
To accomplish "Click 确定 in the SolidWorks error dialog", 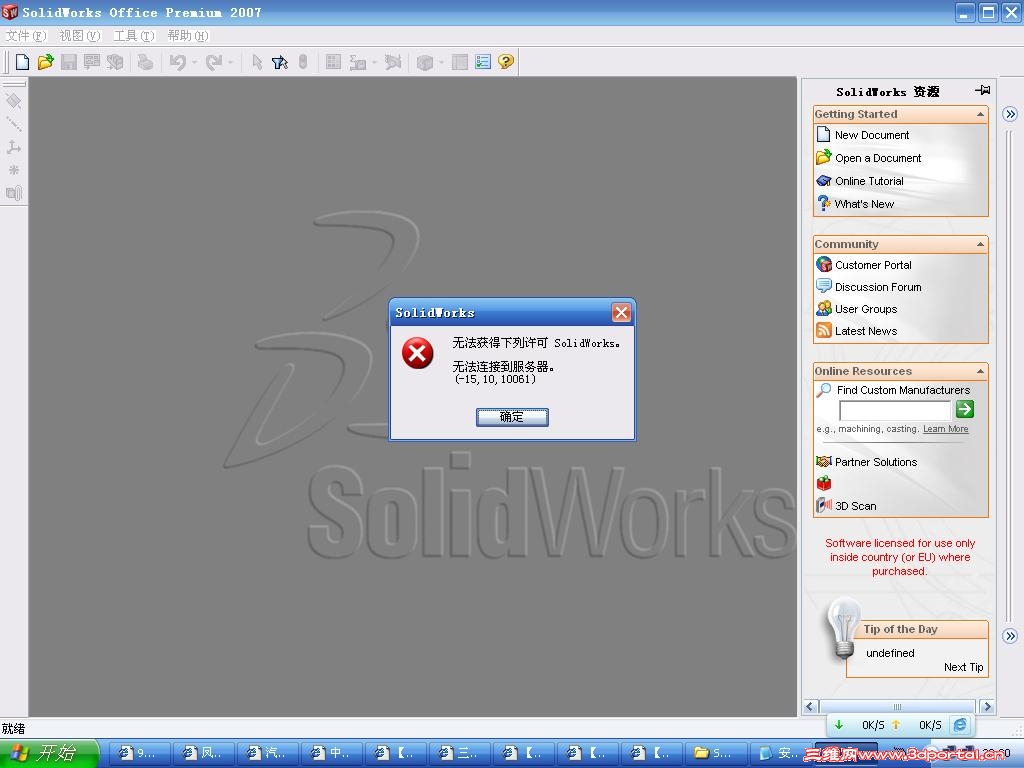I will coord(512,417).
